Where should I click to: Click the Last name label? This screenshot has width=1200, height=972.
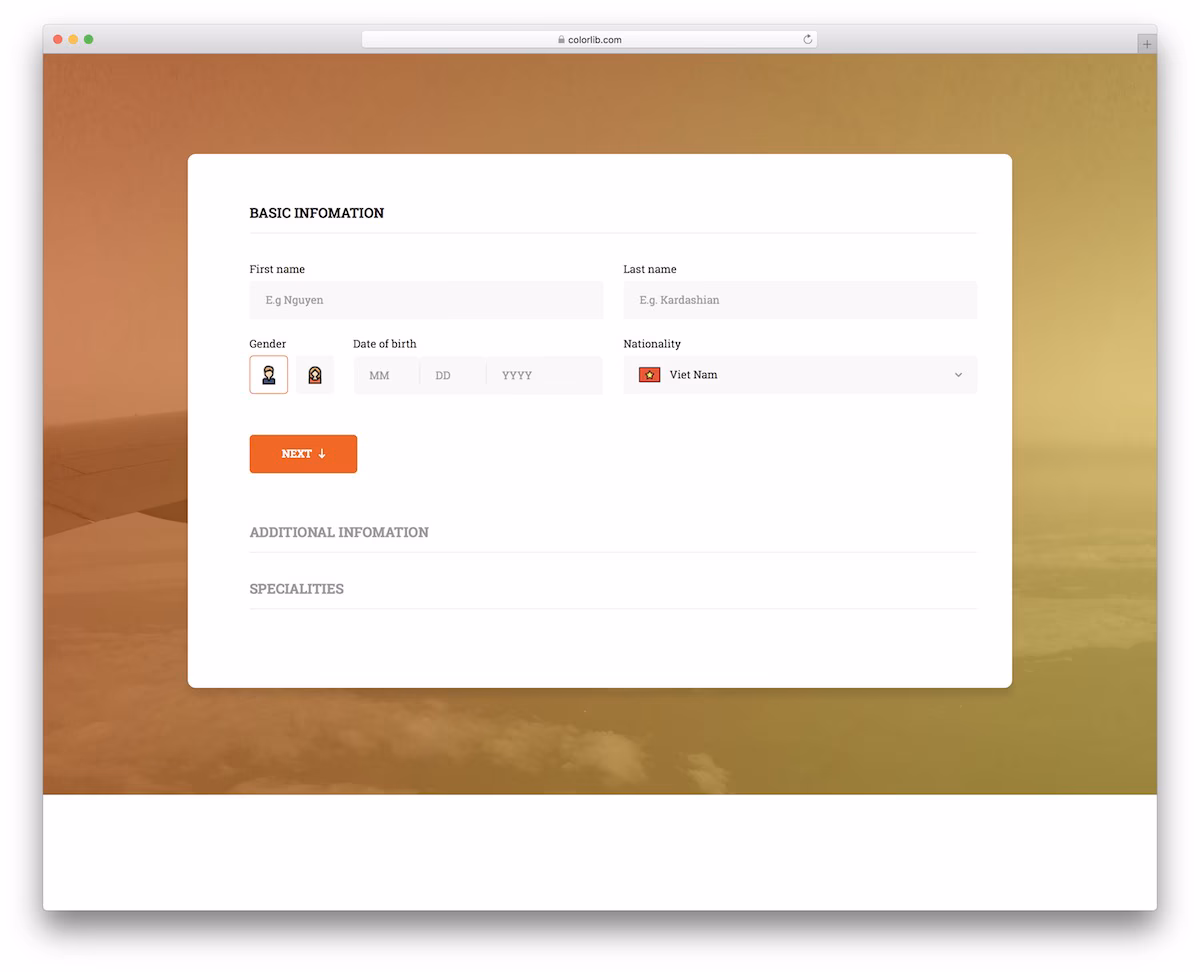click(x=650, y=269)
